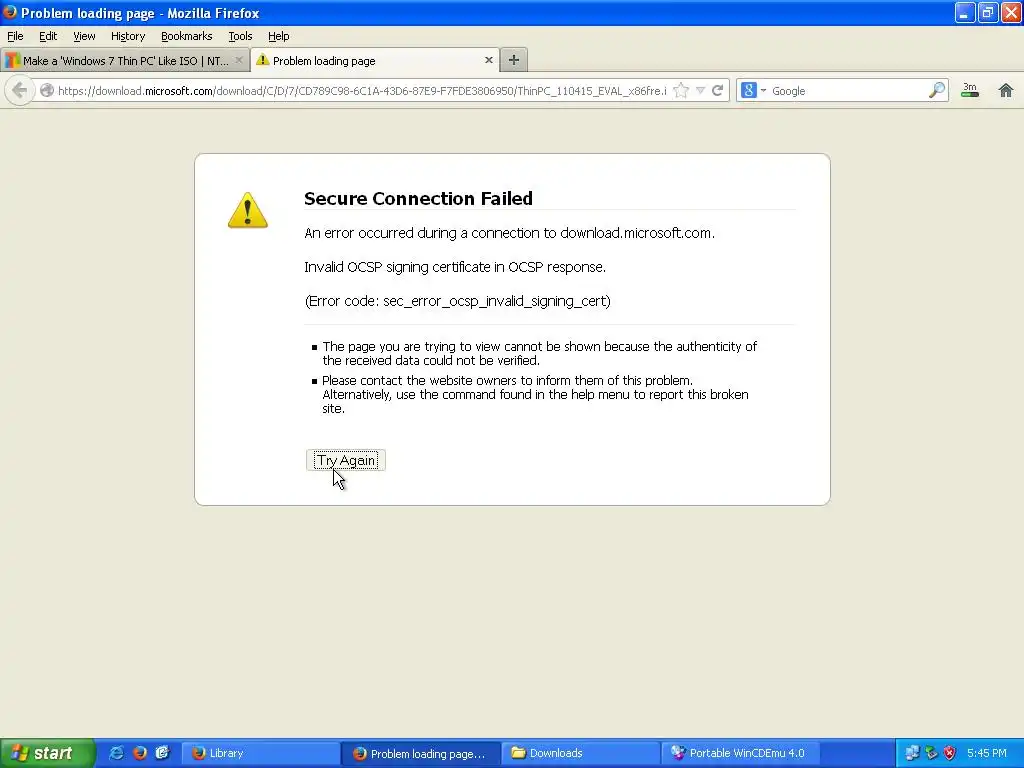Launch Internet Explorer from Quick Launch
1024x768 pixels.
pos(116,753)
